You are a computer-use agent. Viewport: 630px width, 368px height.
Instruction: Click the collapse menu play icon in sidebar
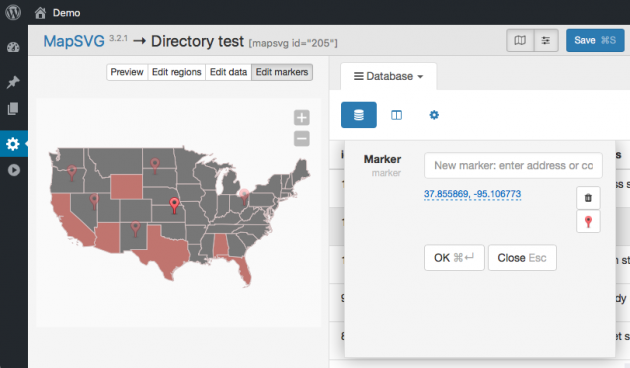[14, 170]
